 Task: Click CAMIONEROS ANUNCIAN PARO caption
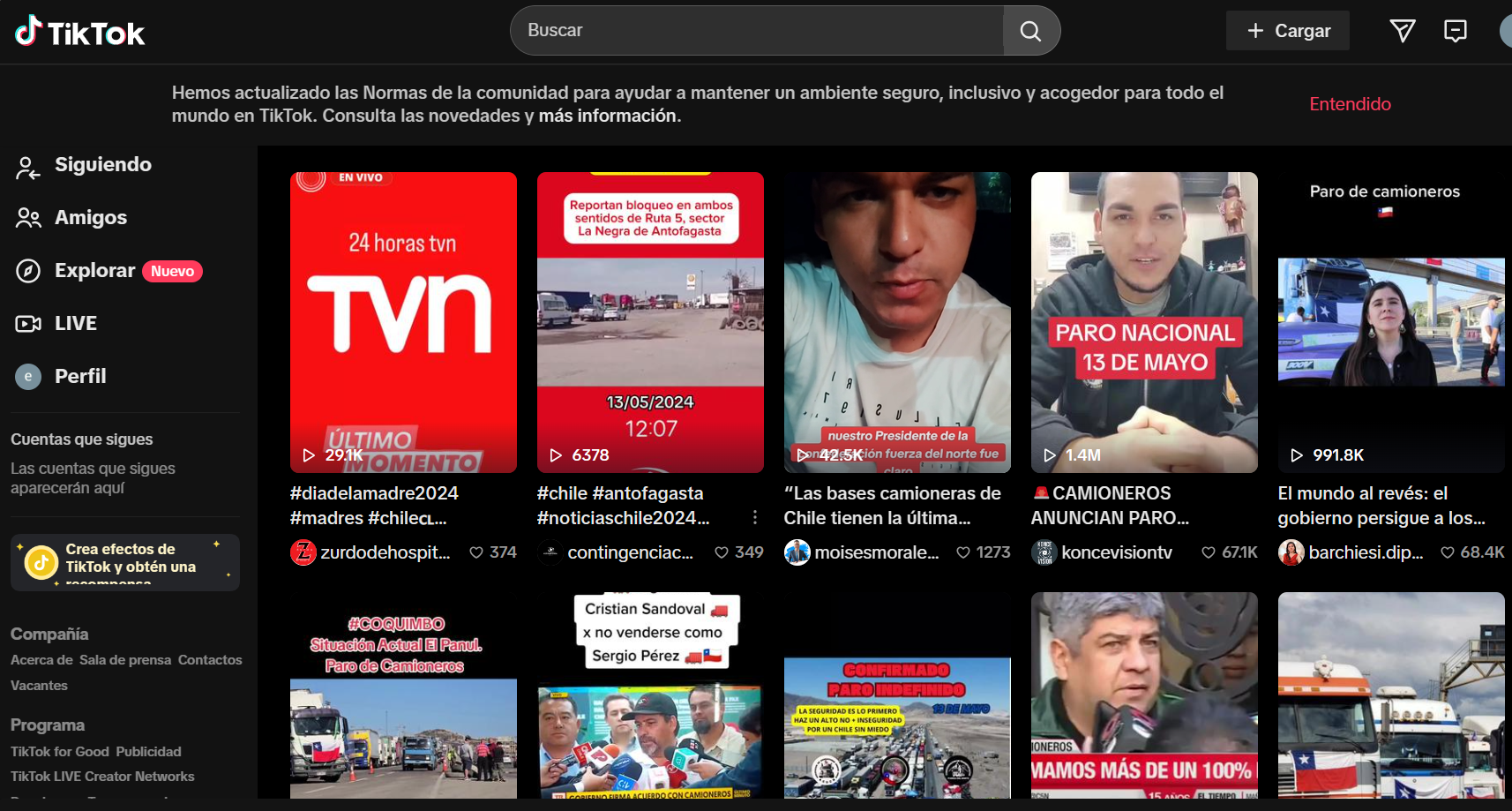point(1110,506)
